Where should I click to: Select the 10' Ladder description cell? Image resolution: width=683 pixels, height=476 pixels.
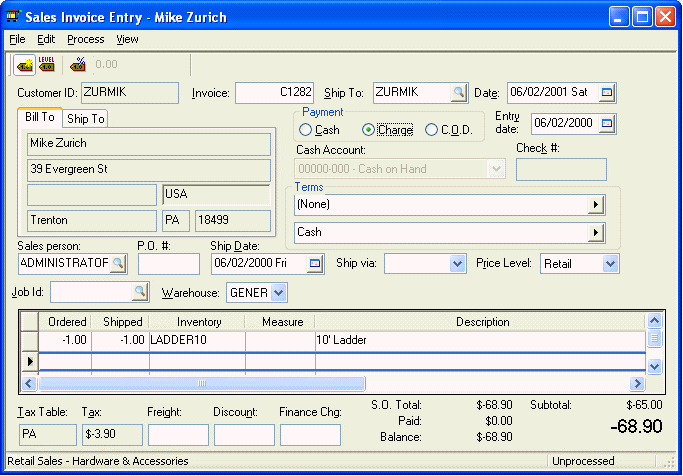480,340
